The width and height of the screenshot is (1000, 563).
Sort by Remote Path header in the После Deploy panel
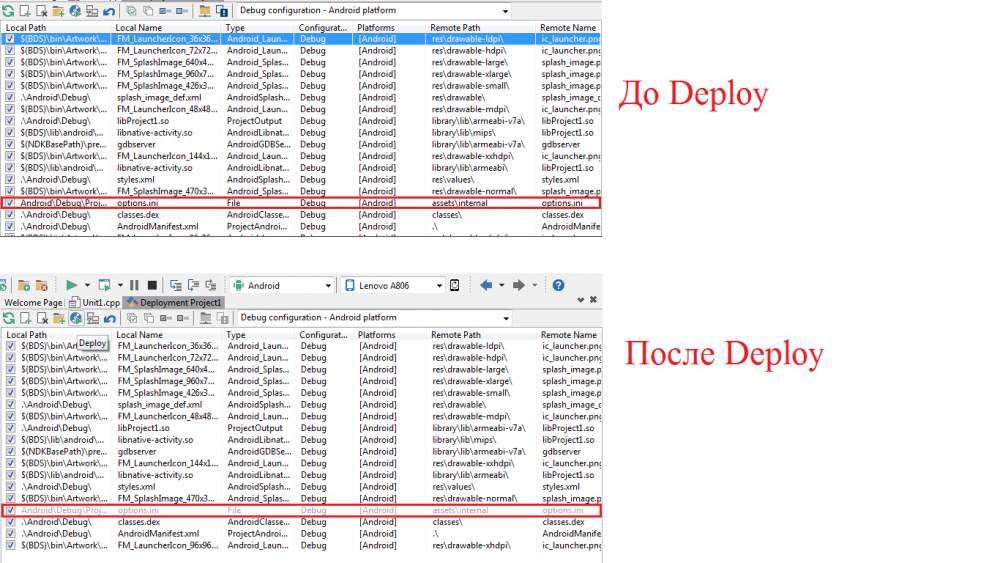[482, 335]
